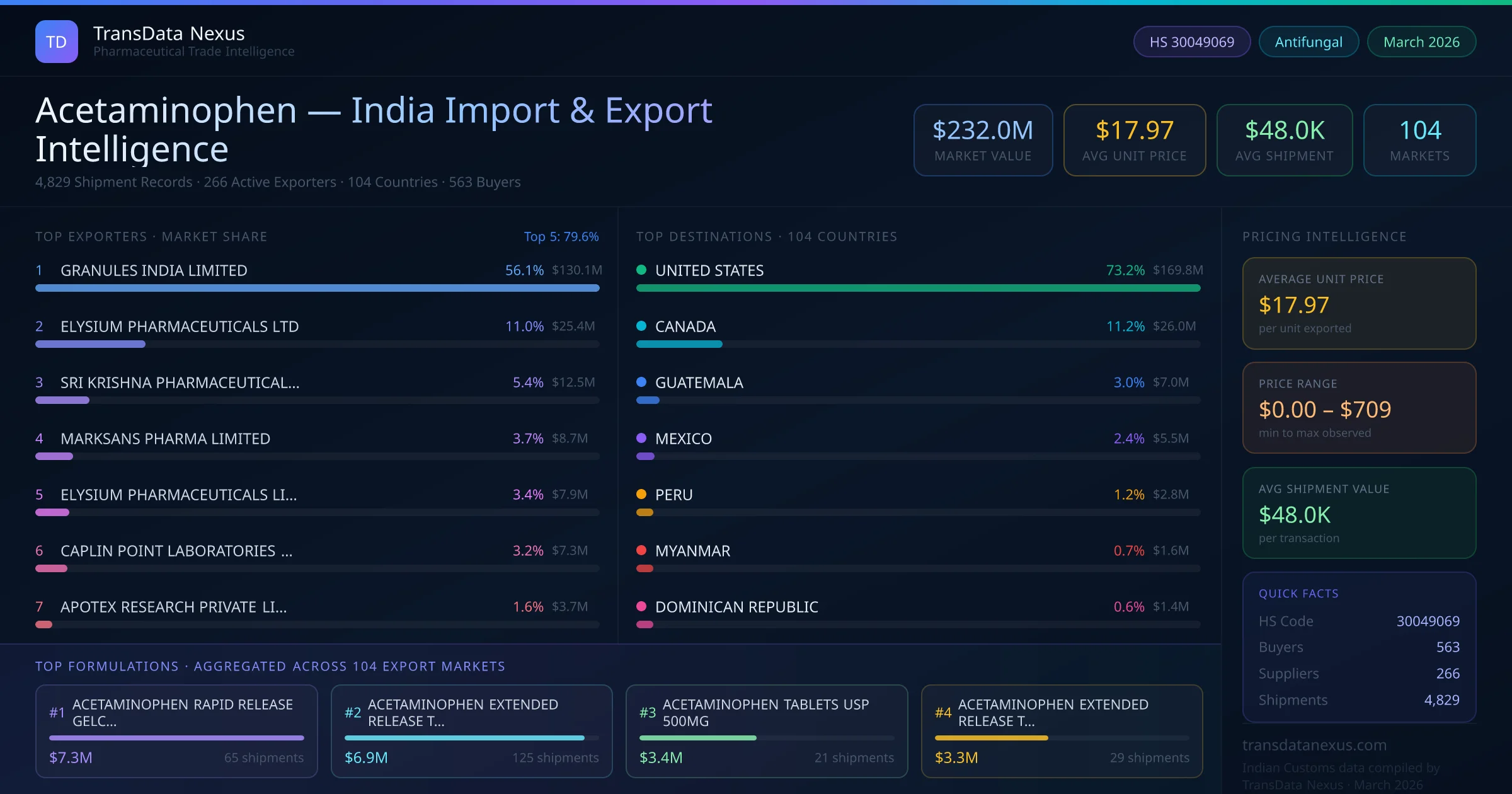Click the cyan Canada dot marker

[641, 326]
